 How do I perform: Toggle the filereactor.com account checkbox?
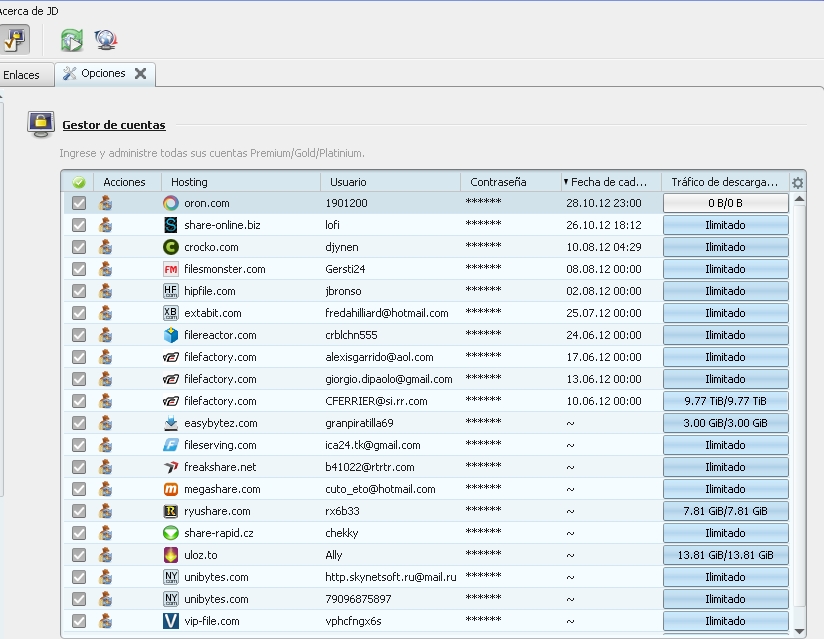[x=79, y=335]
